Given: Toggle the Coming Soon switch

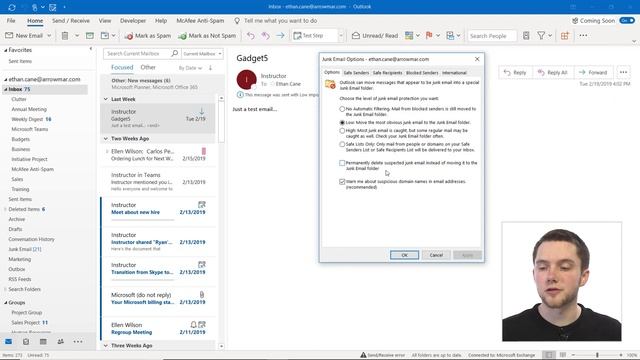Looking at the screenshot, I should click(627, 20).
